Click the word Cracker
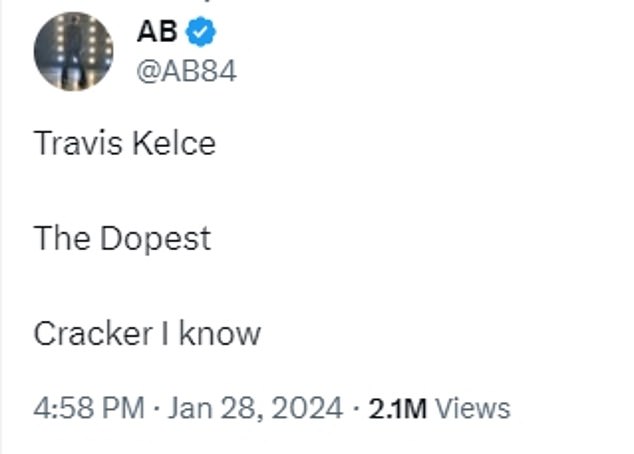The image size is (634, 454). [x=90, y=333]
